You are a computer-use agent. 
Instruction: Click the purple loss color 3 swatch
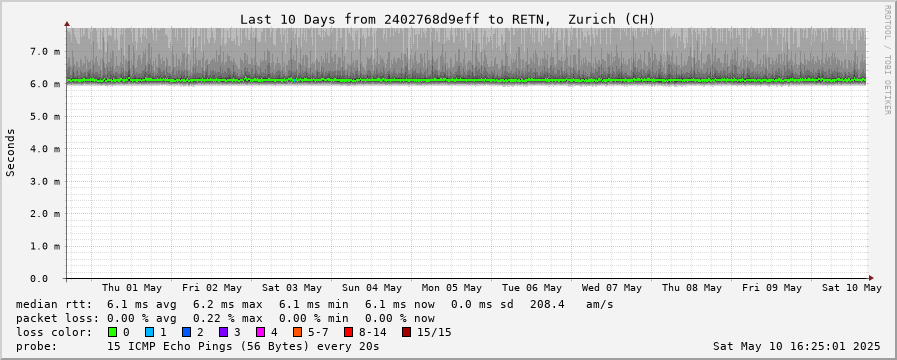click(x=223, y=332)
